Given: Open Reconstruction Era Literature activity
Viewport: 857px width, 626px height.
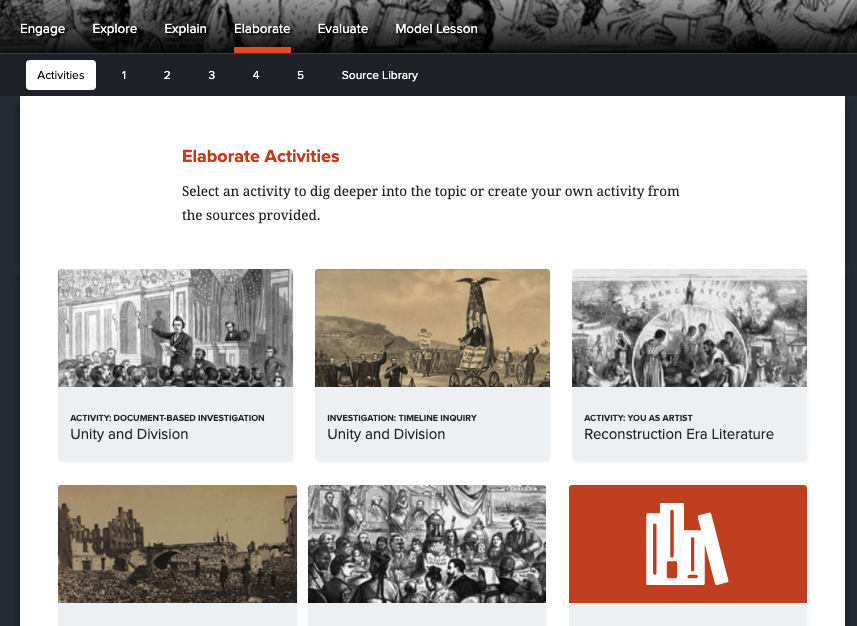Looking at the screenshot, I should [x=689, y=365].
